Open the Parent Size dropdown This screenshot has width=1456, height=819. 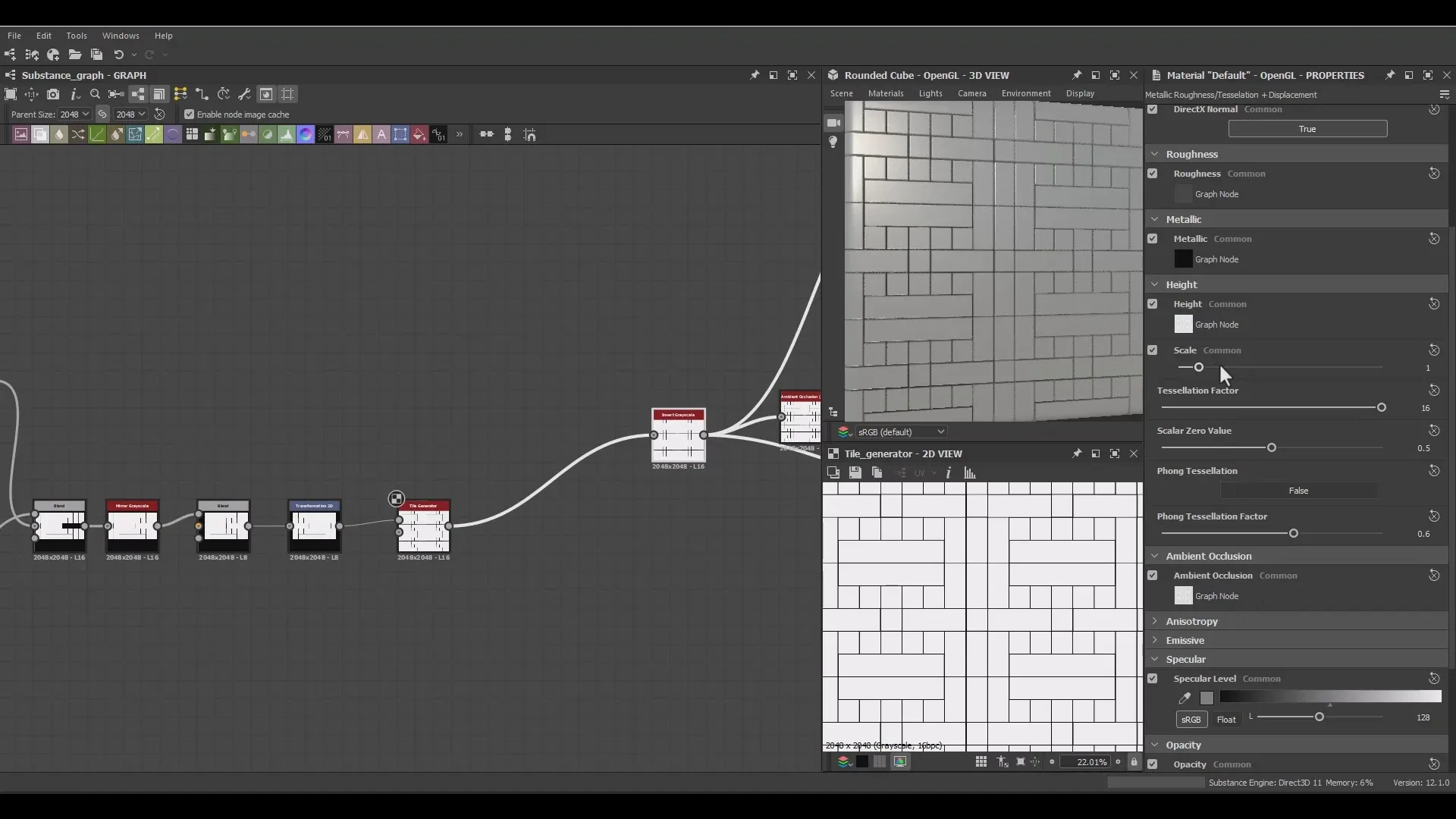[74, 115]
